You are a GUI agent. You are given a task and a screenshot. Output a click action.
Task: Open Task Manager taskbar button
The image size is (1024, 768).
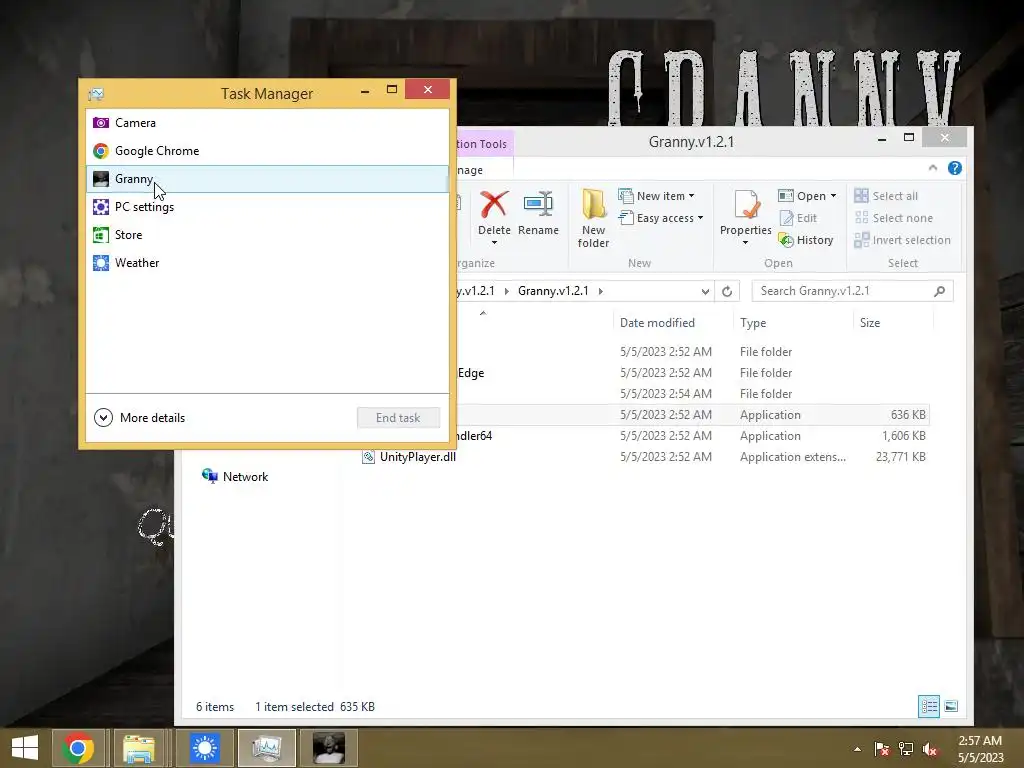[266, 748]
